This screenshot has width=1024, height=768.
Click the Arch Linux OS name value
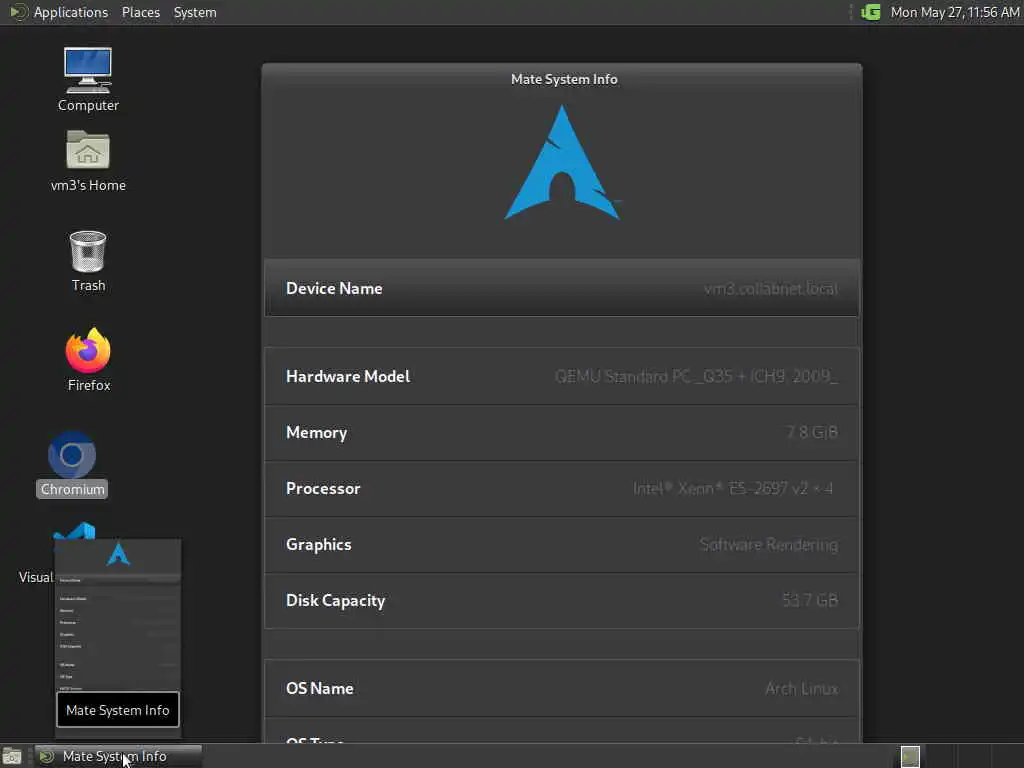tap(802, 688)
